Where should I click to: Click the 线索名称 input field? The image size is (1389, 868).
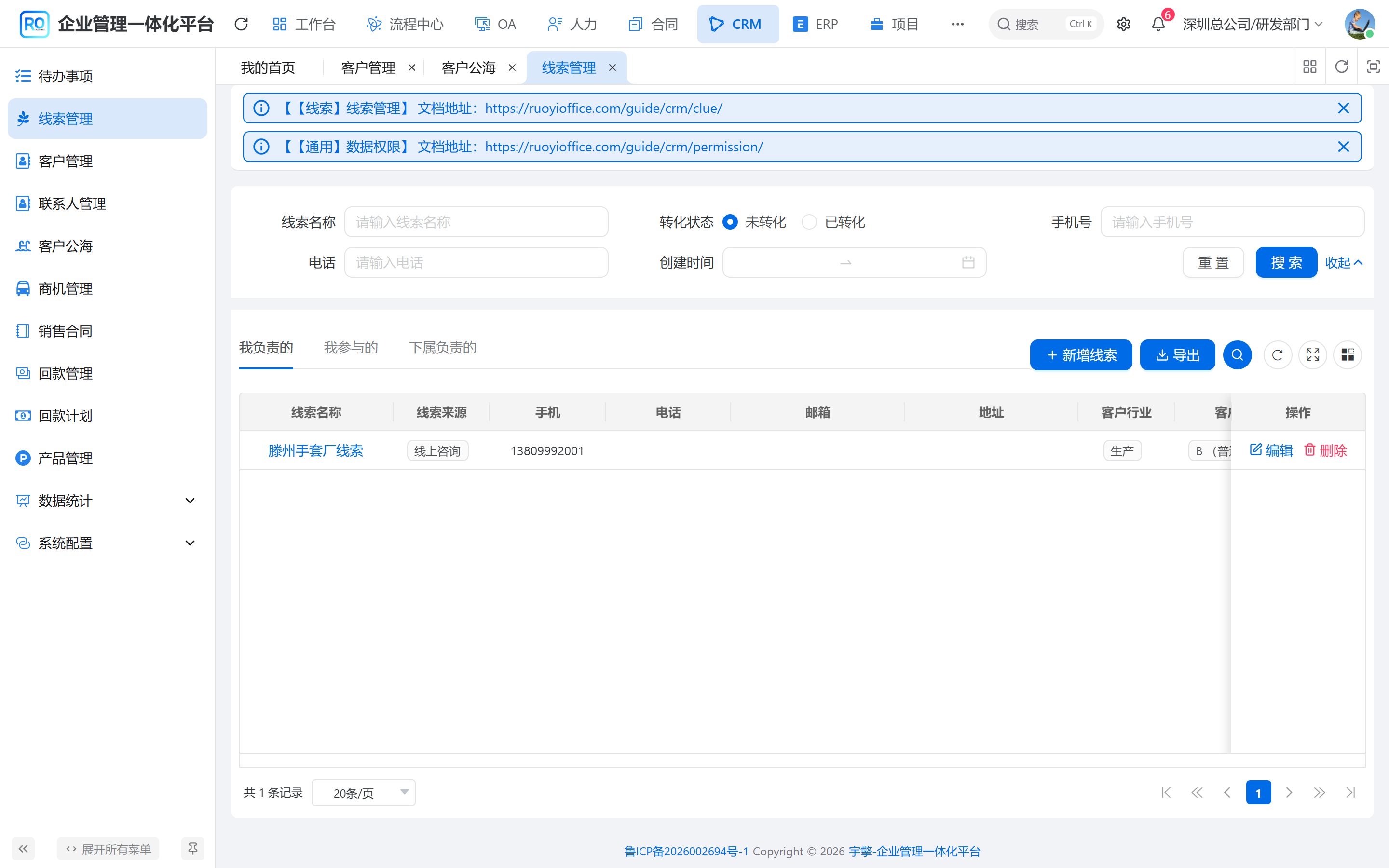pyautogui.click(x=476, y=222)
